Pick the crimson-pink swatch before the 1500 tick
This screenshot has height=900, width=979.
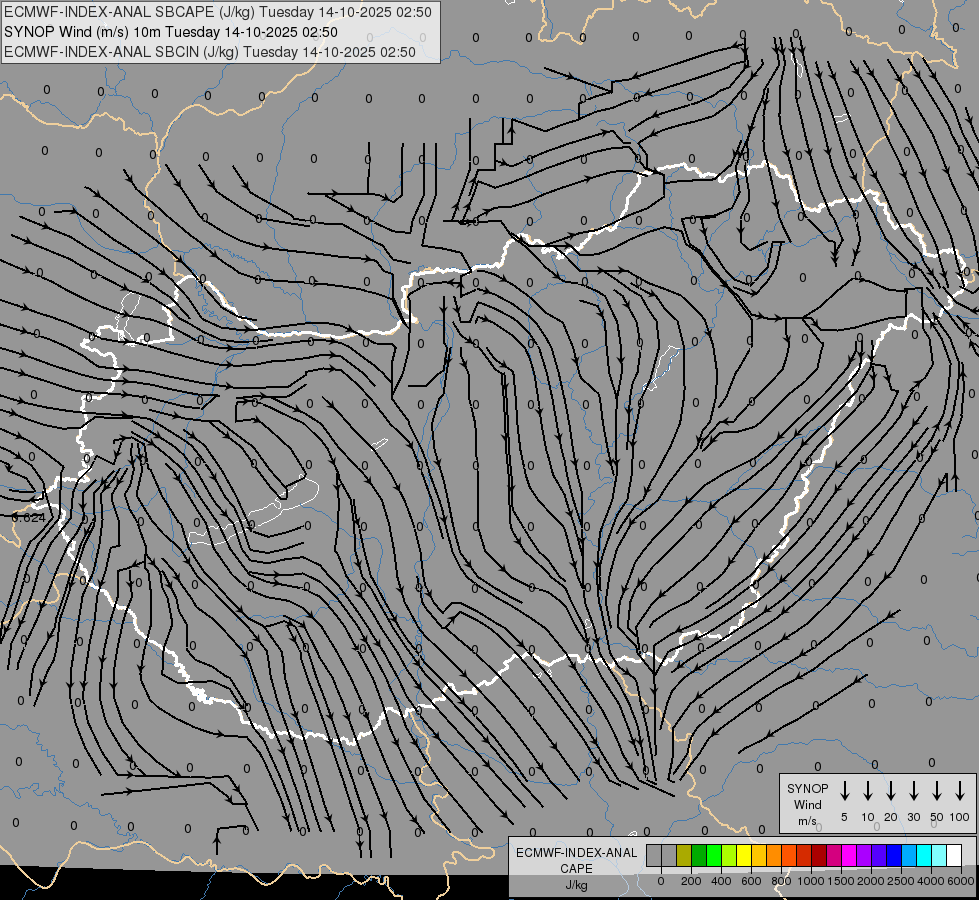coord(834,855)
